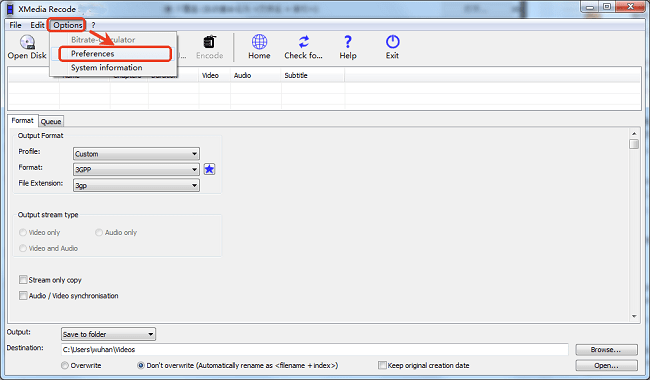The image size is (650, 380).
Task: Enable Keep original creation date checkbox
Action: pyautogui.click(x=382, y=365)
